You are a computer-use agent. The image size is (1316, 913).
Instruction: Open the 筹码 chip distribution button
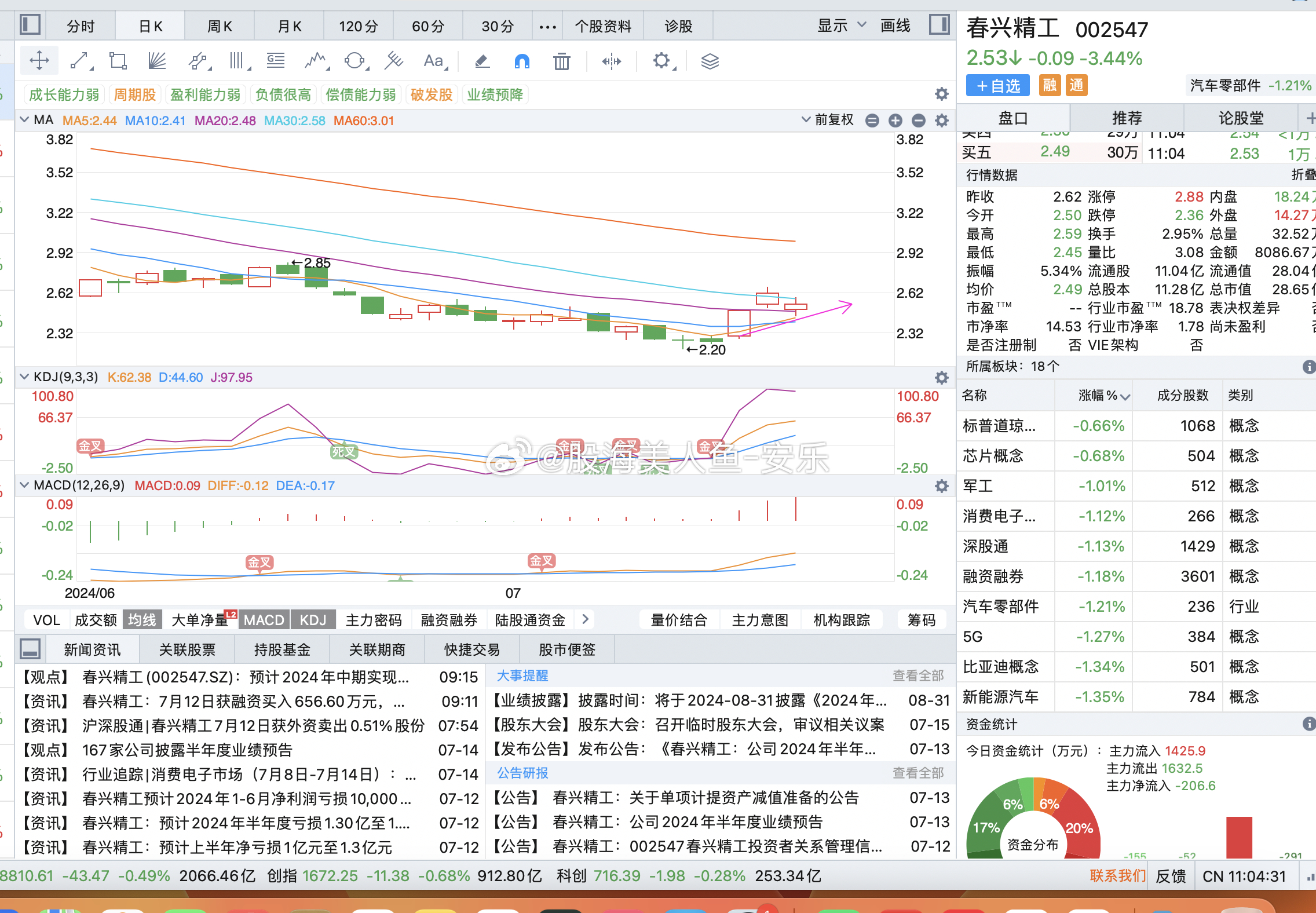click(922, 620)
